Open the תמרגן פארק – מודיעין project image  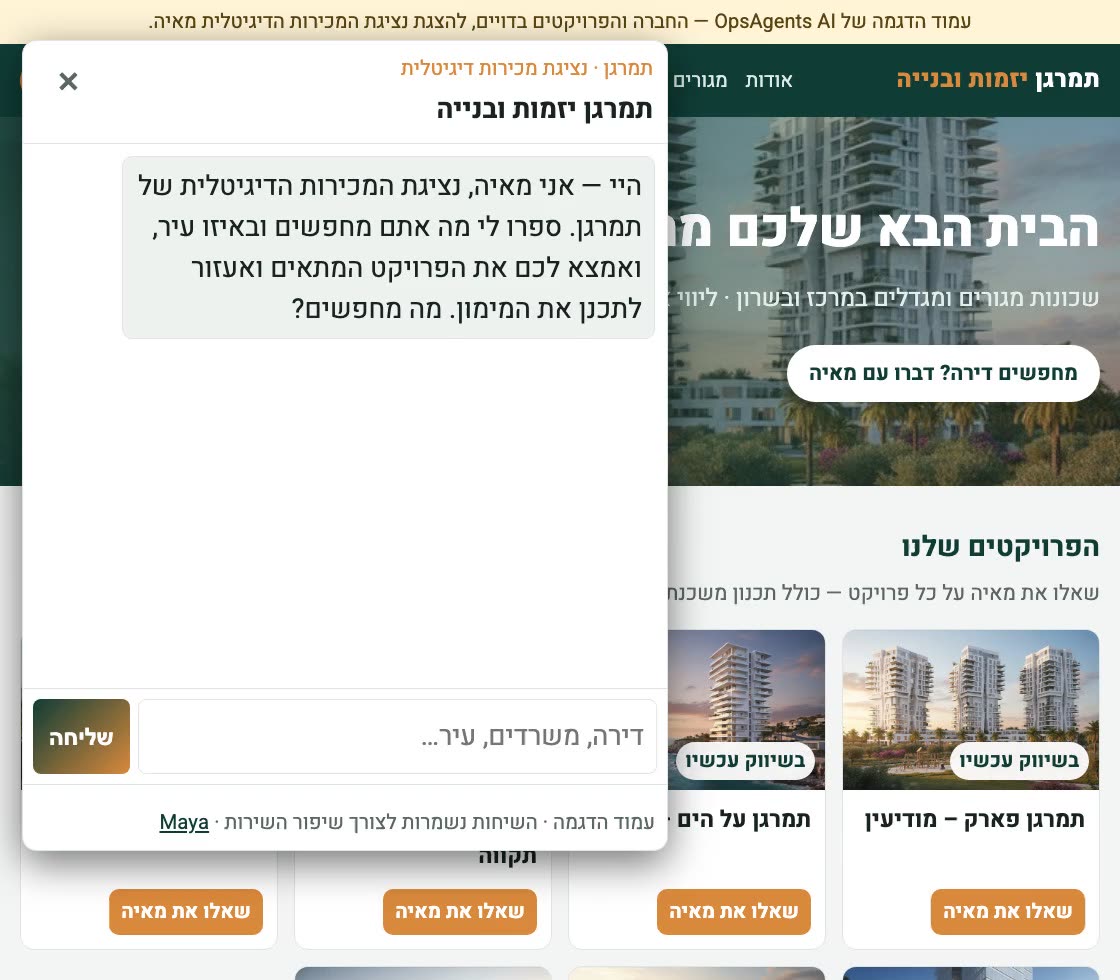(971, 709)
